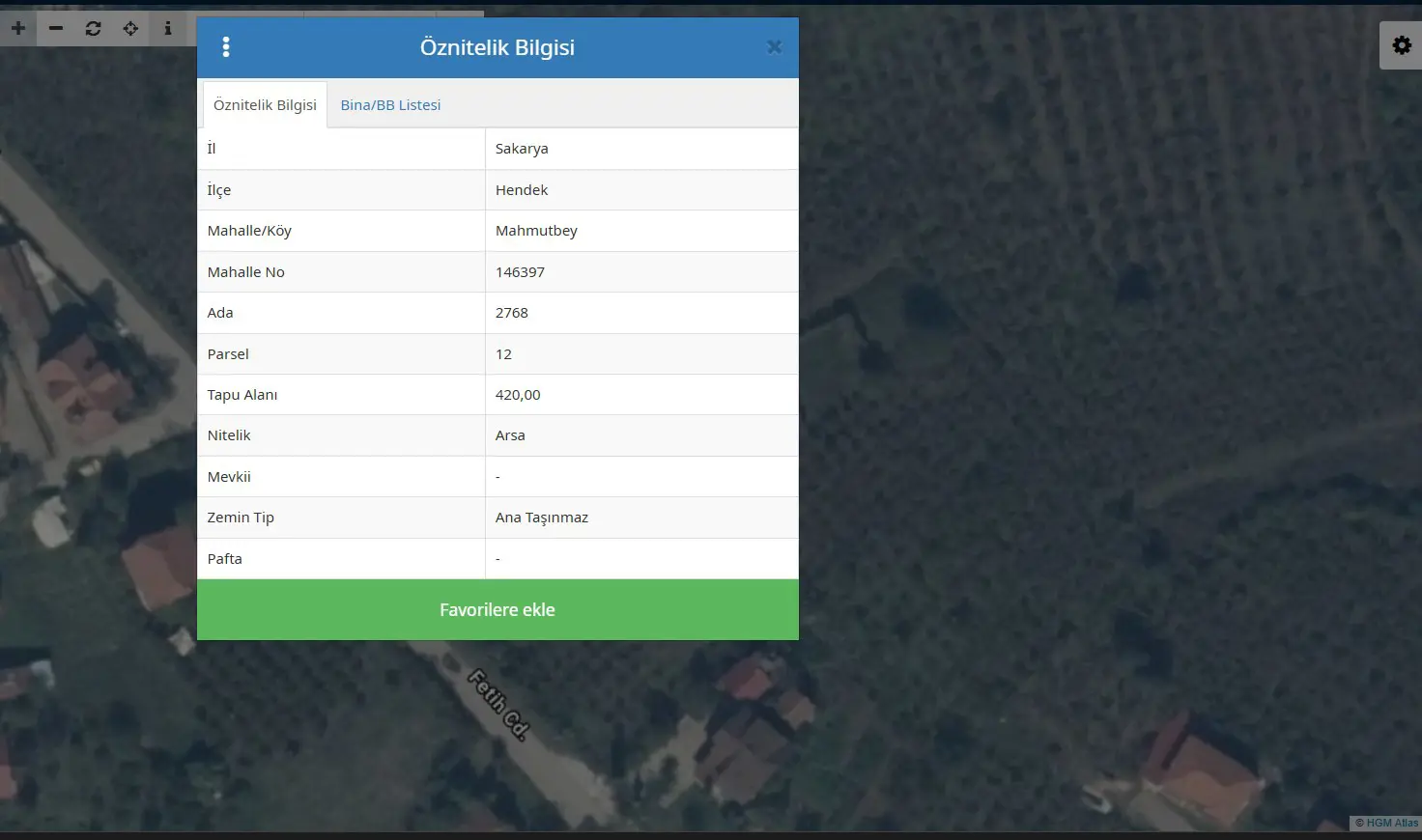Click the Ana Taşınmaz value
Viewport: 1422px width, 840px height.
pos(542,518)
